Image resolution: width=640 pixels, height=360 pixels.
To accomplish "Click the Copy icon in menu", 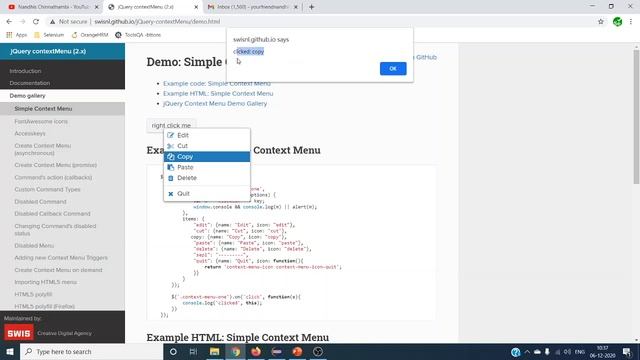I will click(171, 157).
